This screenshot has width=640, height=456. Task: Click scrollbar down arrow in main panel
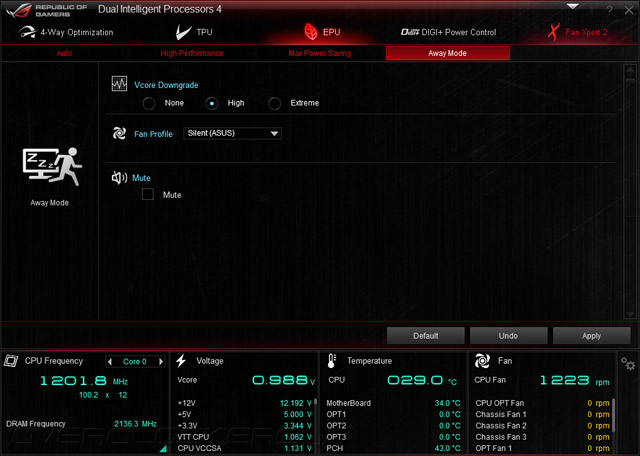(x=630, y=314)
